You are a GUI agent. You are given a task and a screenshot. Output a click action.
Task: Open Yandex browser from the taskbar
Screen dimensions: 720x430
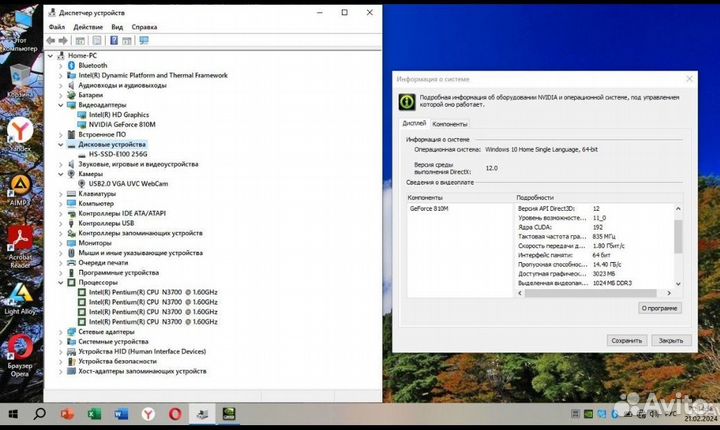pos(148,414)
